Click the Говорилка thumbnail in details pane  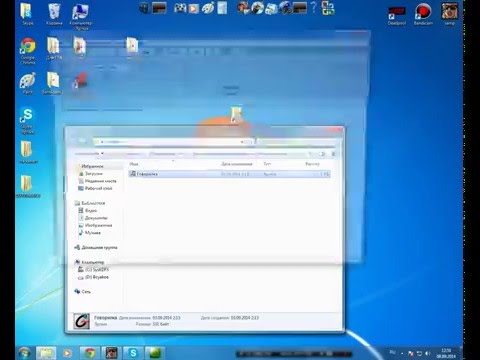(82, 321)
